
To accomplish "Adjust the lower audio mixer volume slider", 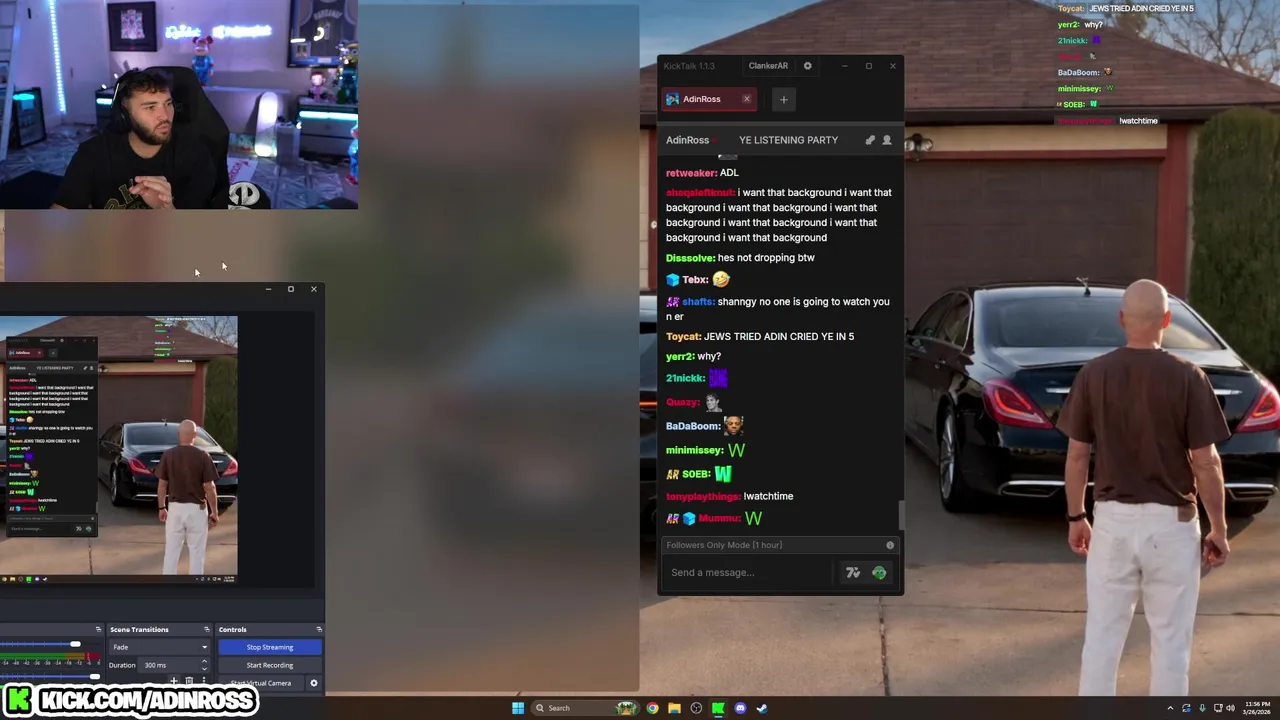I will click(95, 677).
